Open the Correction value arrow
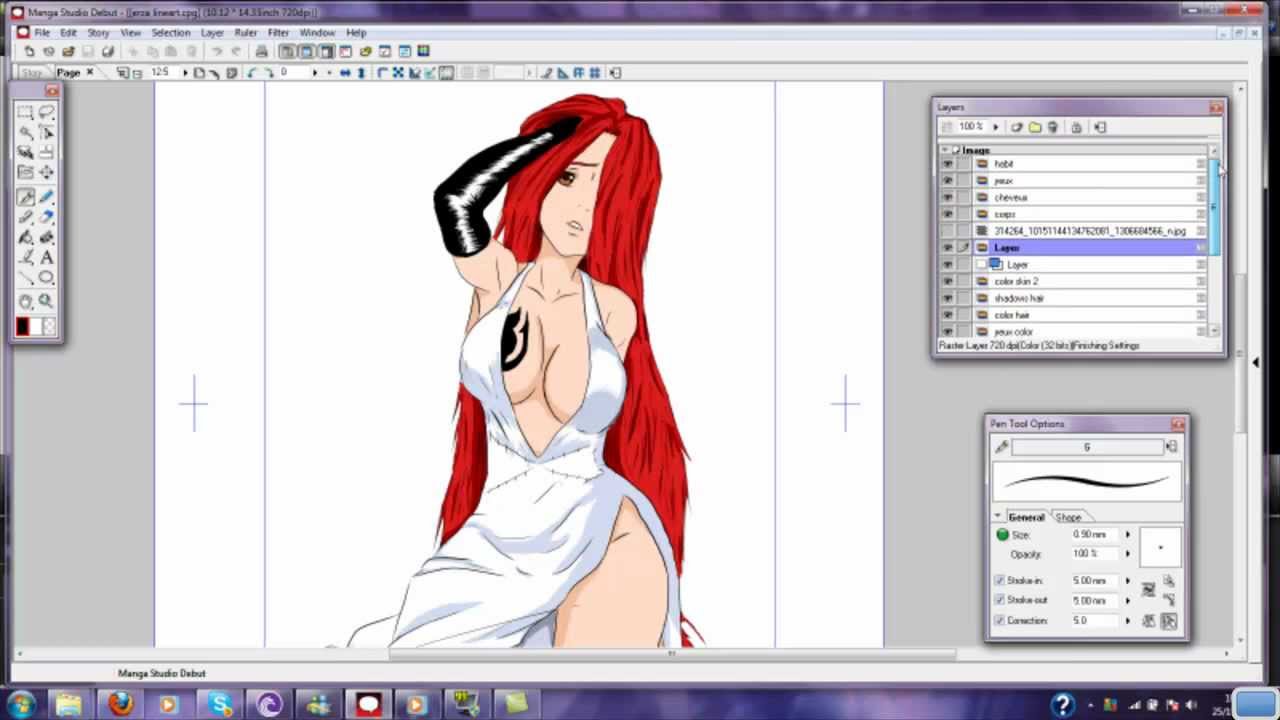Screen dimensions: 1280x720 pyautogui.click(x=1128, y=620)
